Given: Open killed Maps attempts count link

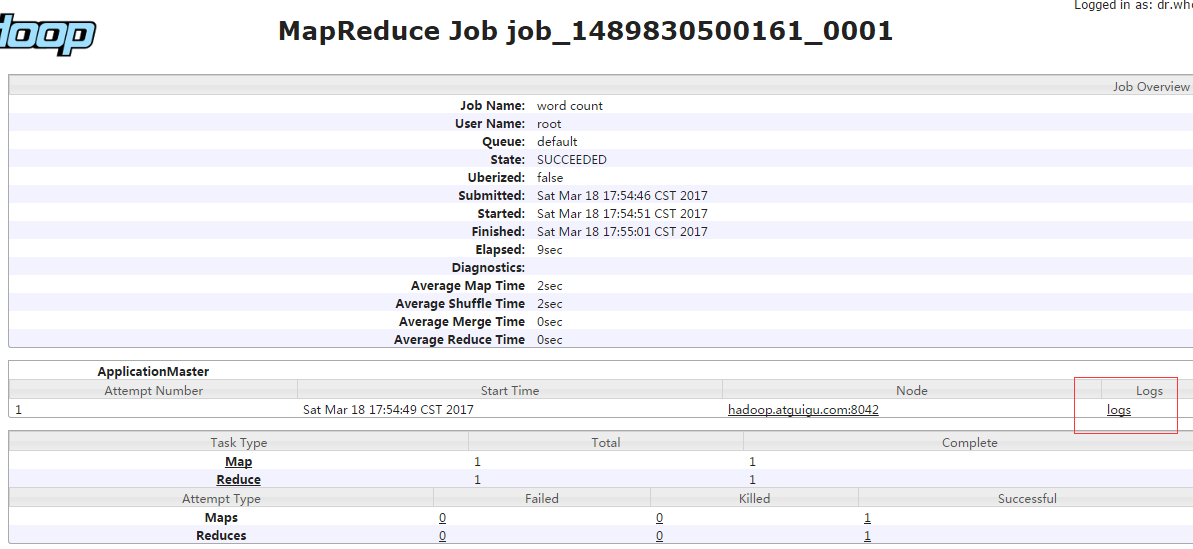Looking at the screenshot, I should (x=660, y=518).
